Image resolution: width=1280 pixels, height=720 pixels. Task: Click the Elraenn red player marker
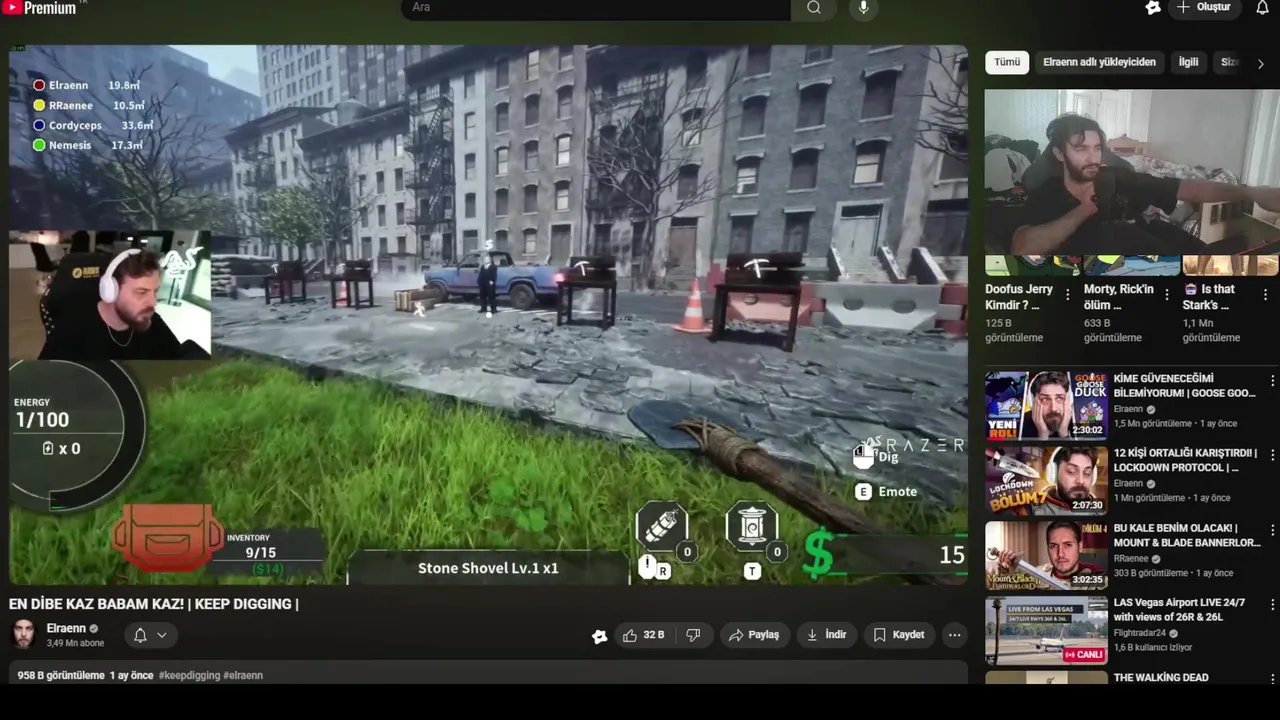[39, 86]
